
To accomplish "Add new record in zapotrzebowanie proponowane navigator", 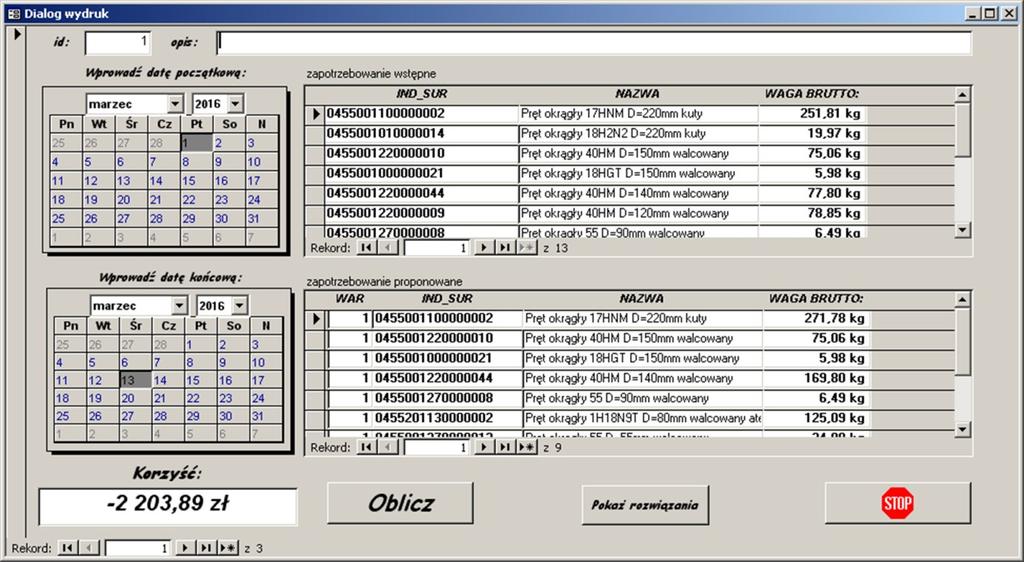I will click(x=526, y=447).
